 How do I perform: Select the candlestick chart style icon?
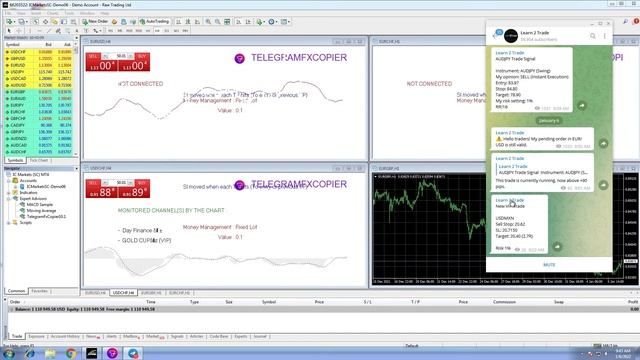(188, 22)
